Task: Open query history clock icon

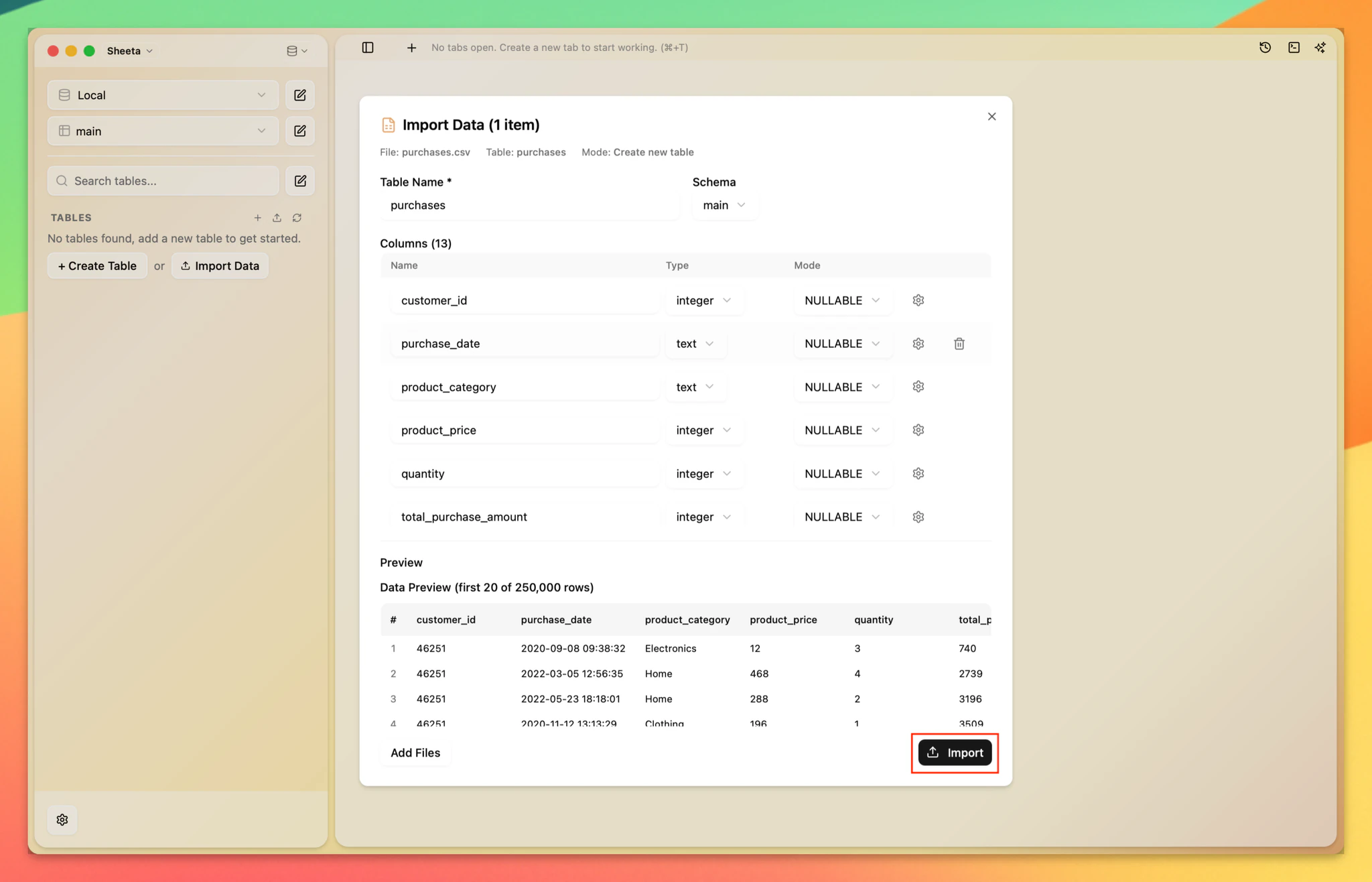Action: coord(1265,48)
